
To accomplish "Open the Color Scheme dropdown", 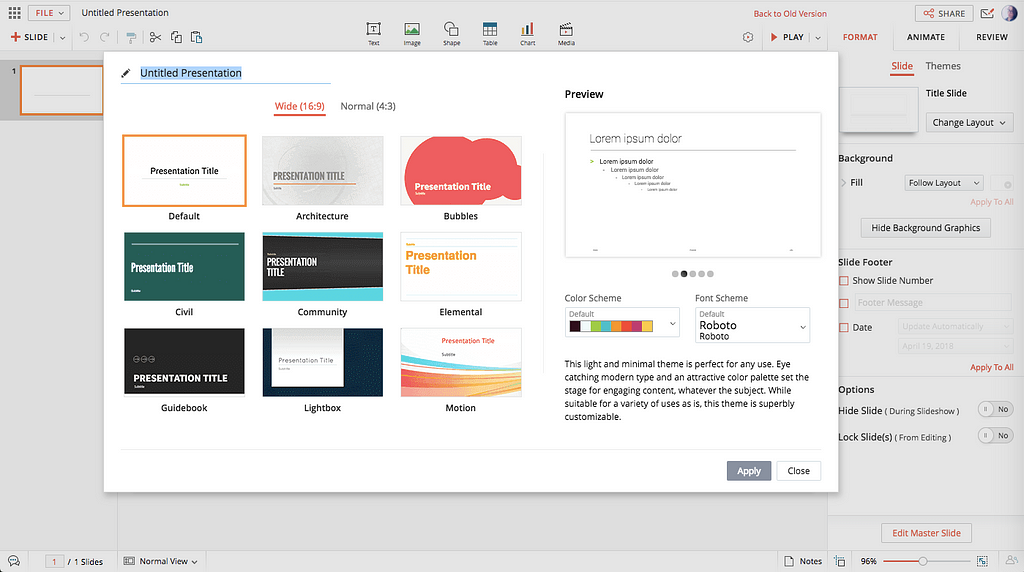I will (622, 322).
